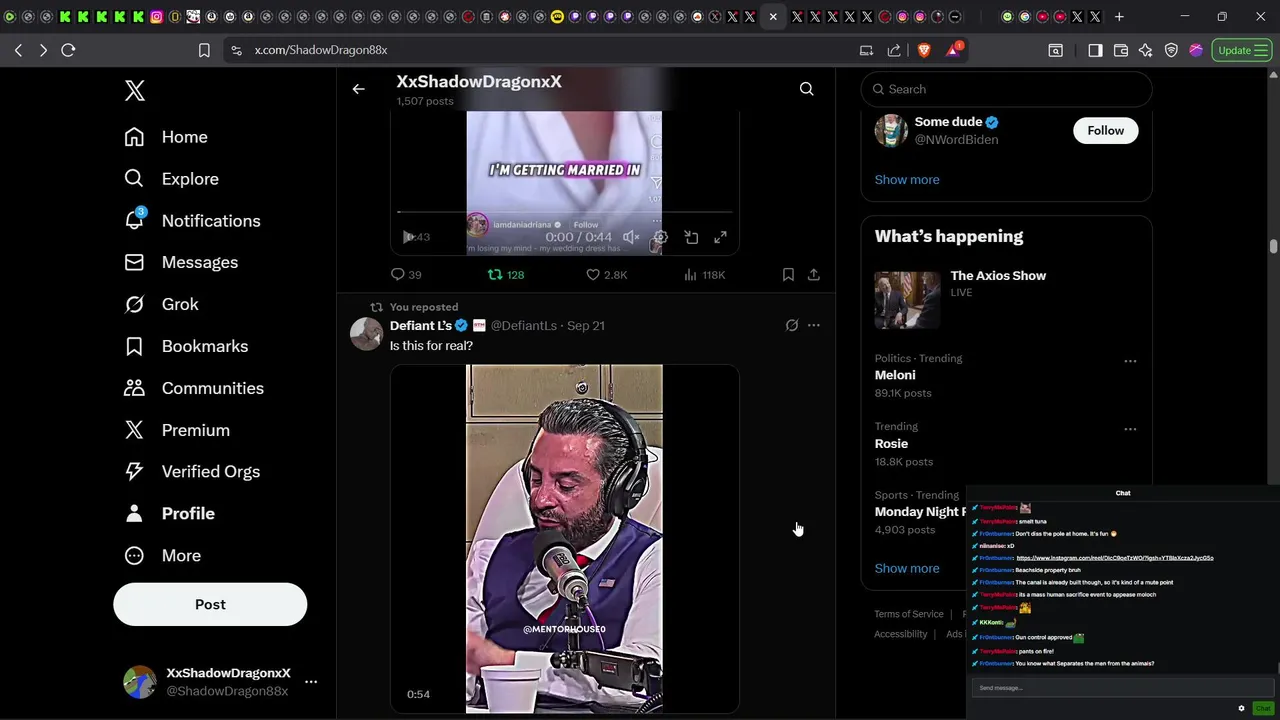The height and width of the screenshot is (720, 1280).
Task: Open video settings gear on the wedding video
Action: click(660, 237)
